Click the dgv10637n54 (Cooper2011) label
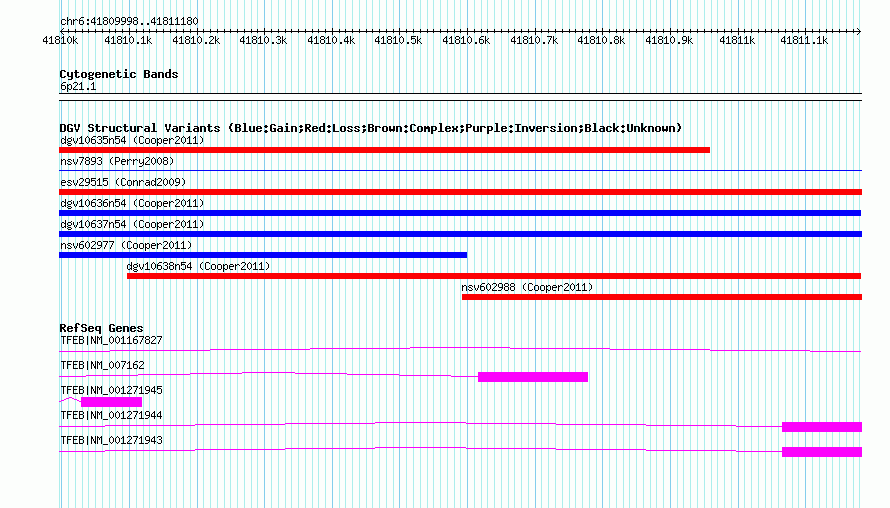Image resolution: width=890 pixels, height=508 pixels. pos(132,224)
